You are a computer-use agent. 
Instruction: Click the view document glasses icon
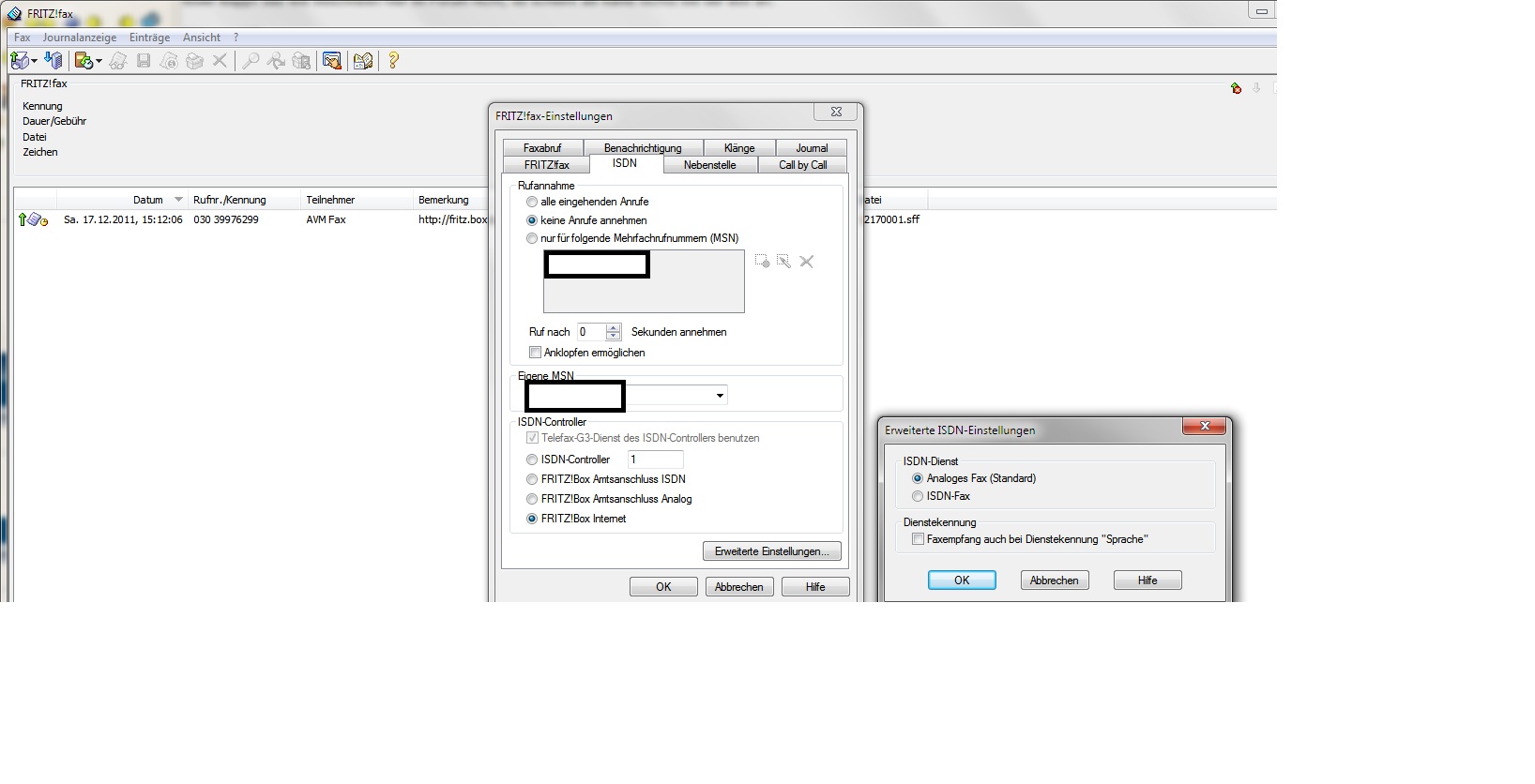[x=118, y=61]
